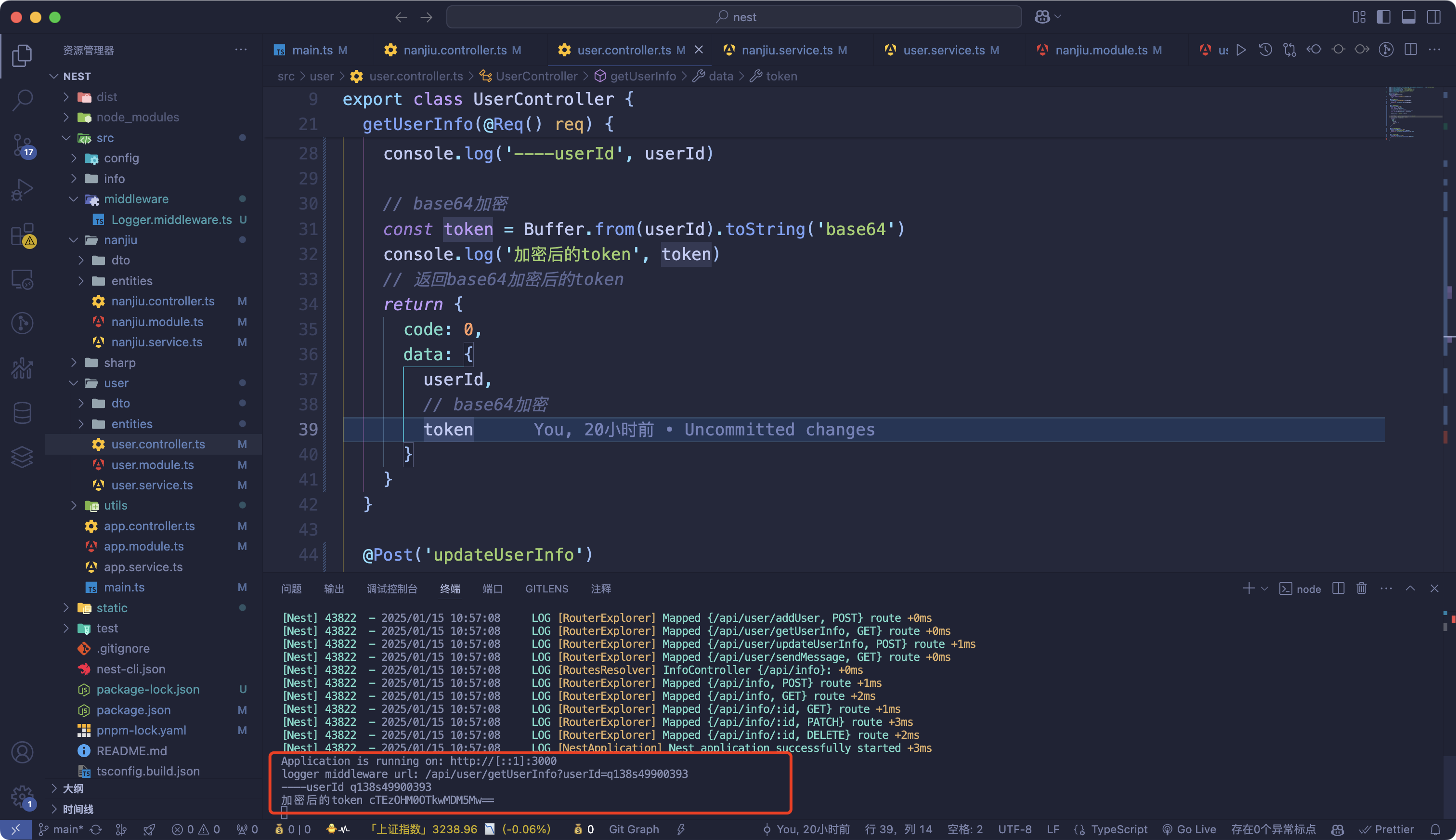Image resolution: width=1456 pixels, height=840 pixels.
Task: Click the Run Code play icon
Action: (x=1241, y=50)
